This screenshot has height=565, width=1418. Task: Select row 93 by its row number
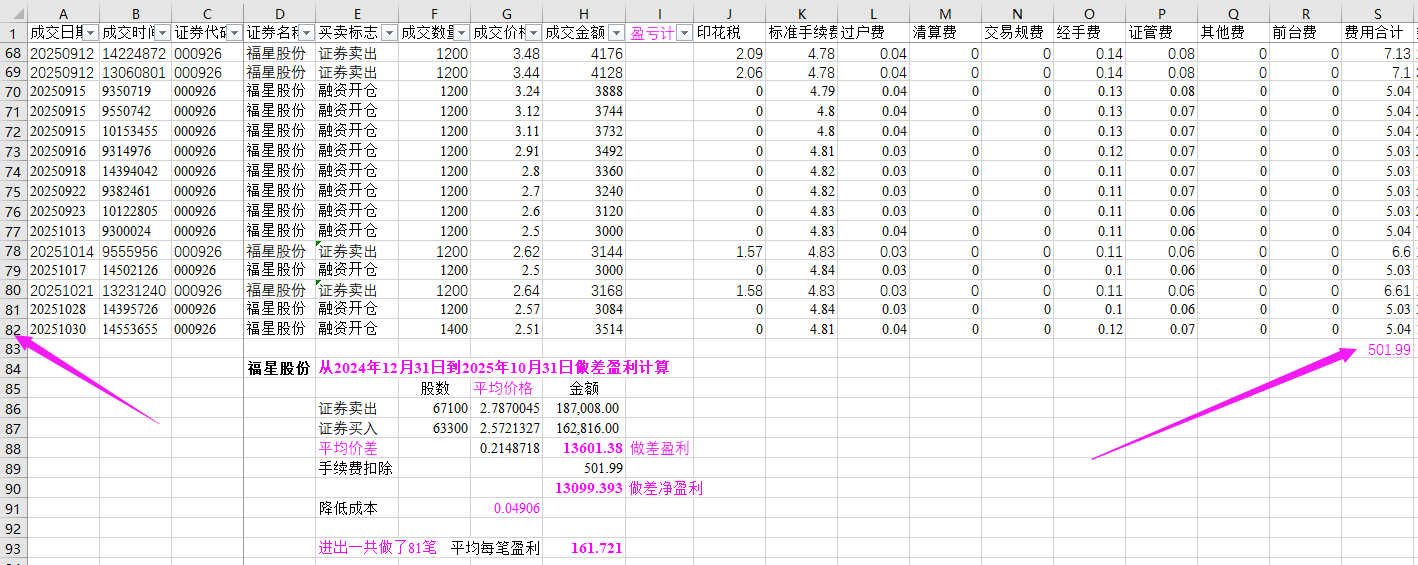tap(13, 548)
